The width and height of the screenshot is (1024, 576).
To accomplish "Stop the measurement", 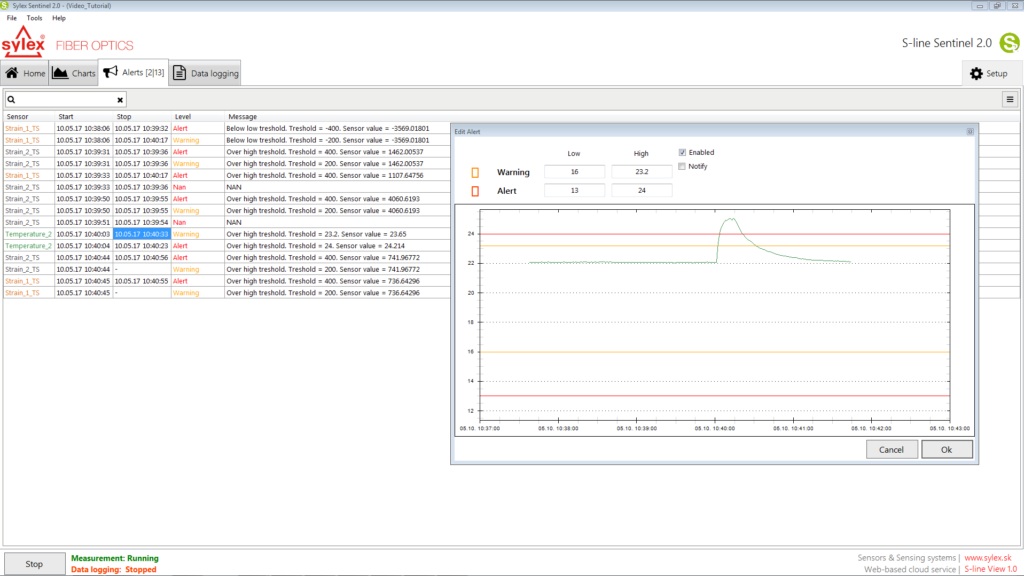I will (34, 564).
